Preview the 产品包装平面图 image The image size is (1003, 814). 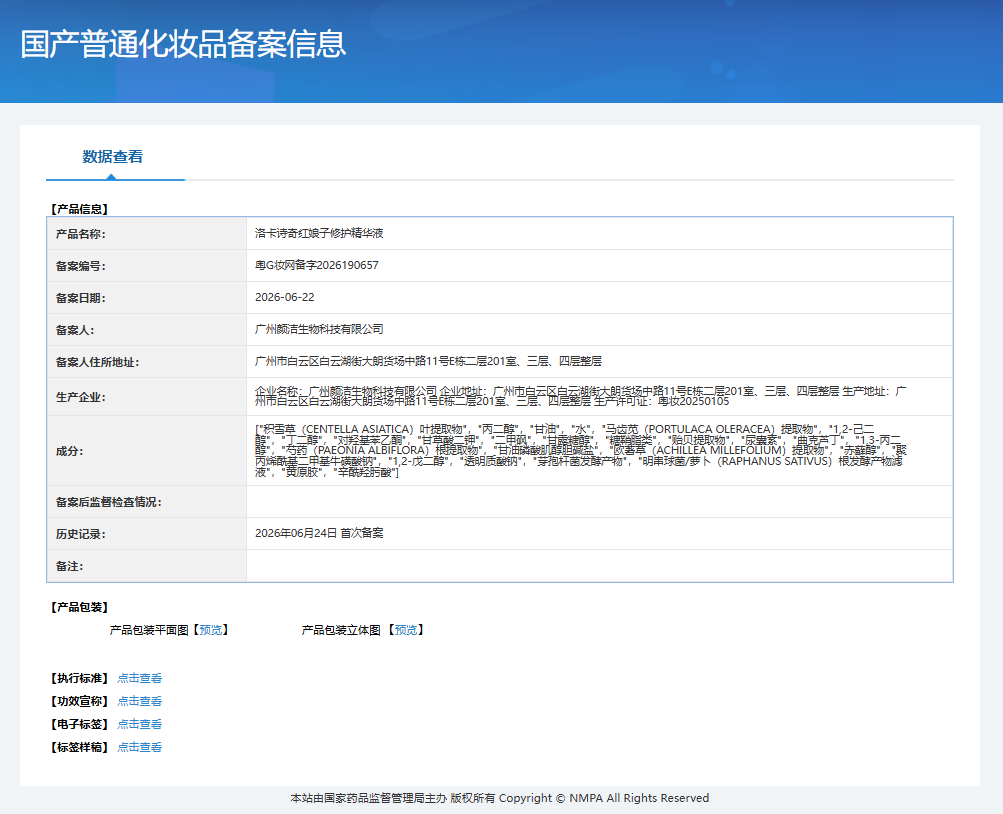[211, 630]
